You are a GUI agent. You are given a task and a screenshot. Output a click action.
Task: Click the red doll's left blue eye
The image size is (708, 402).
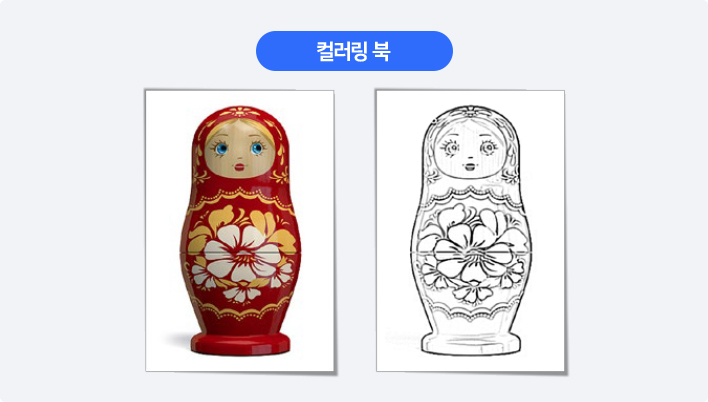pyautogui.click(x=221, y=148)
